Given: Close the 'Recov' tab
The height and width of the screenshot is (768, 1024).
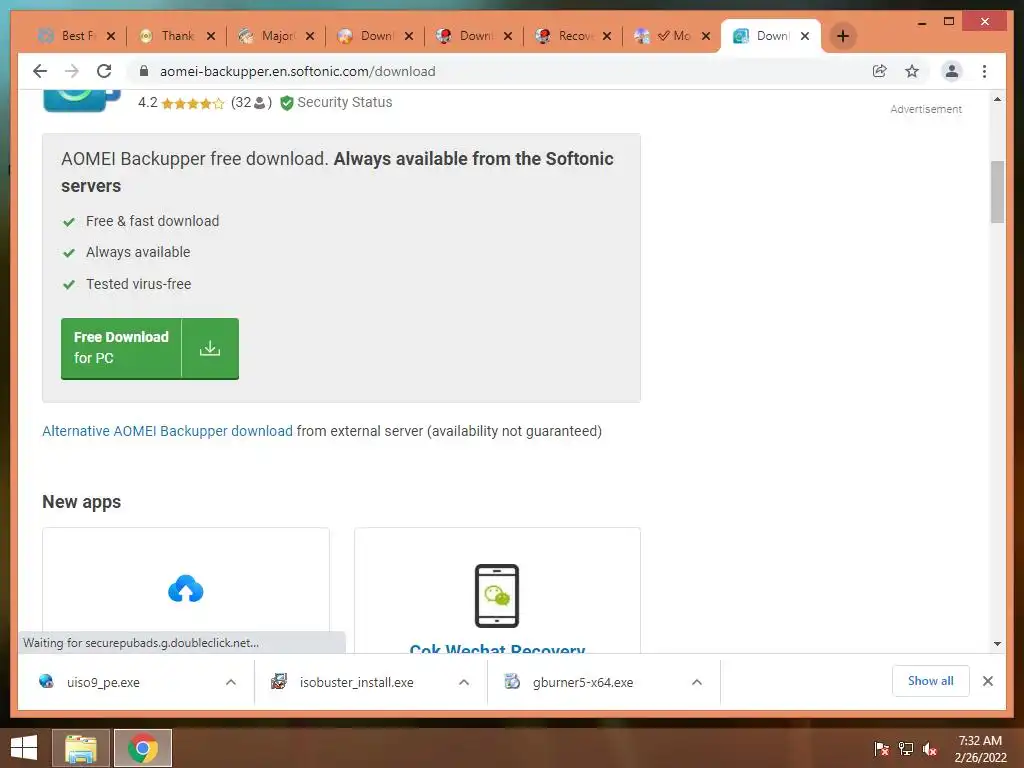Looking at the screenshot, I should coord(607,36).
